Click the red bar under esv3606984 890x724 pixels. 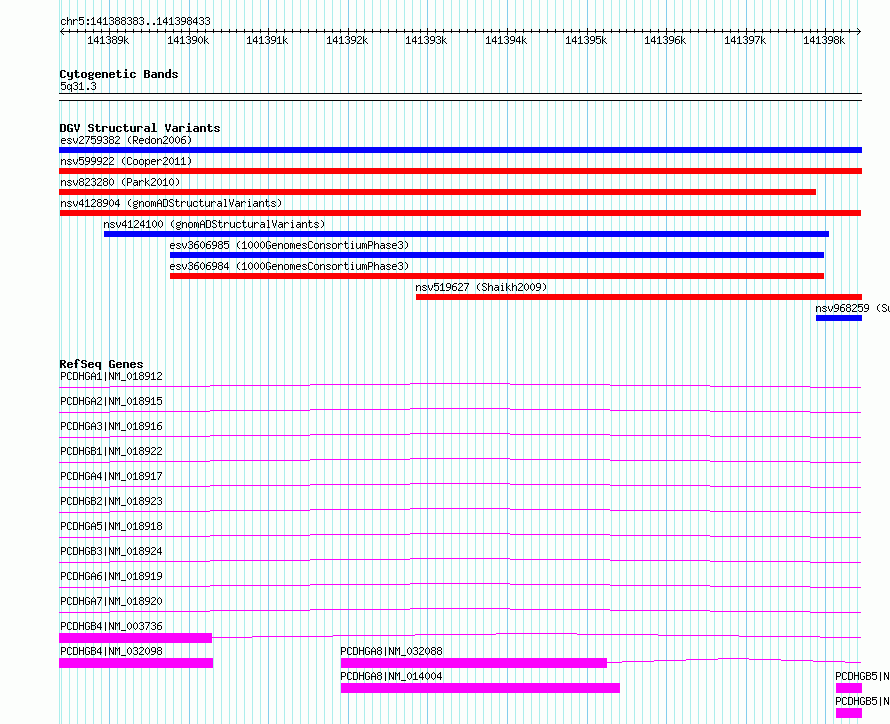pos(497,276)
